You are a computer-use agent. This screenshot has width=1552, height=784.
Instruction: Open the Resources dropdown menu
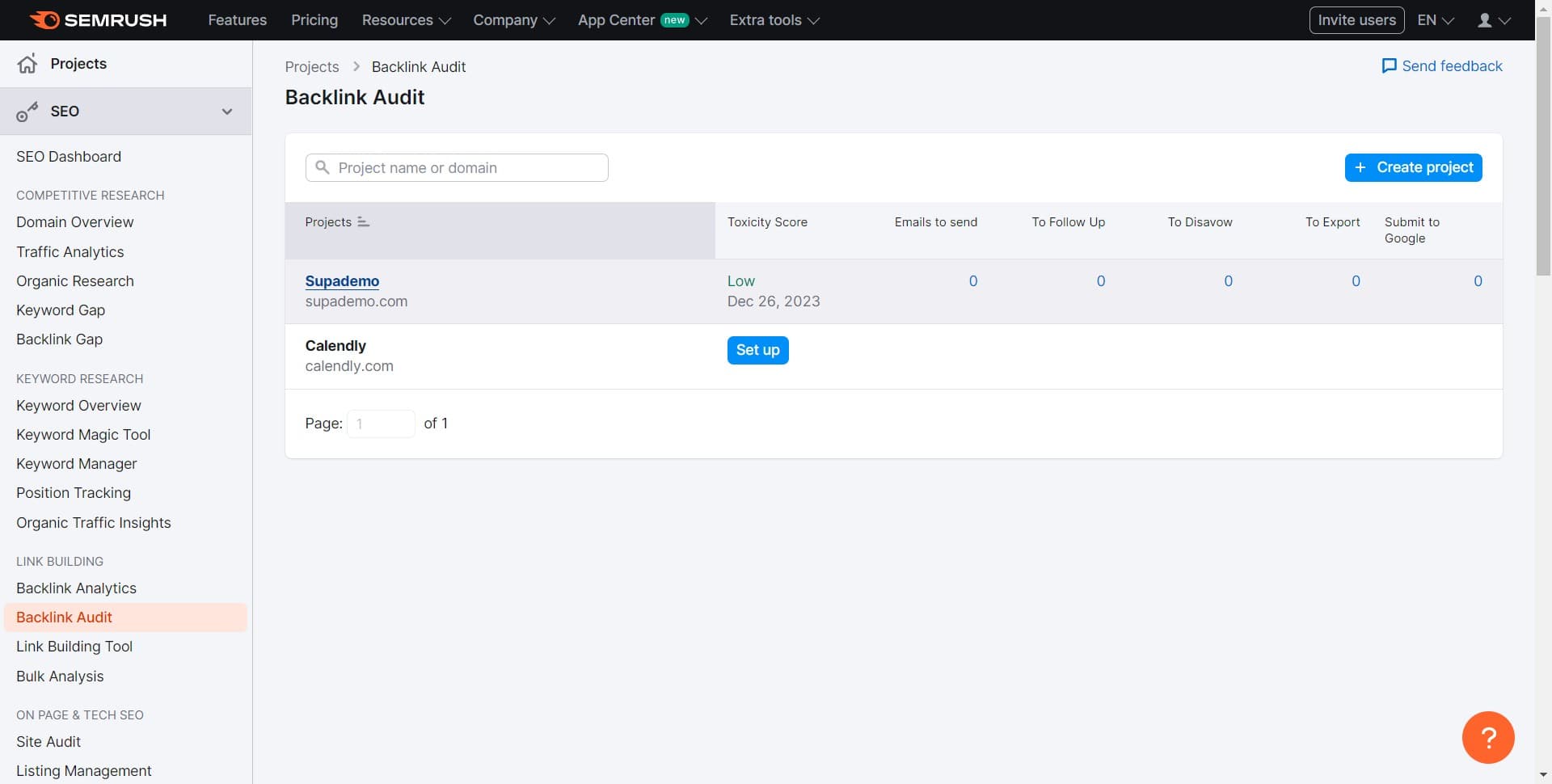(x=406, y=20)
